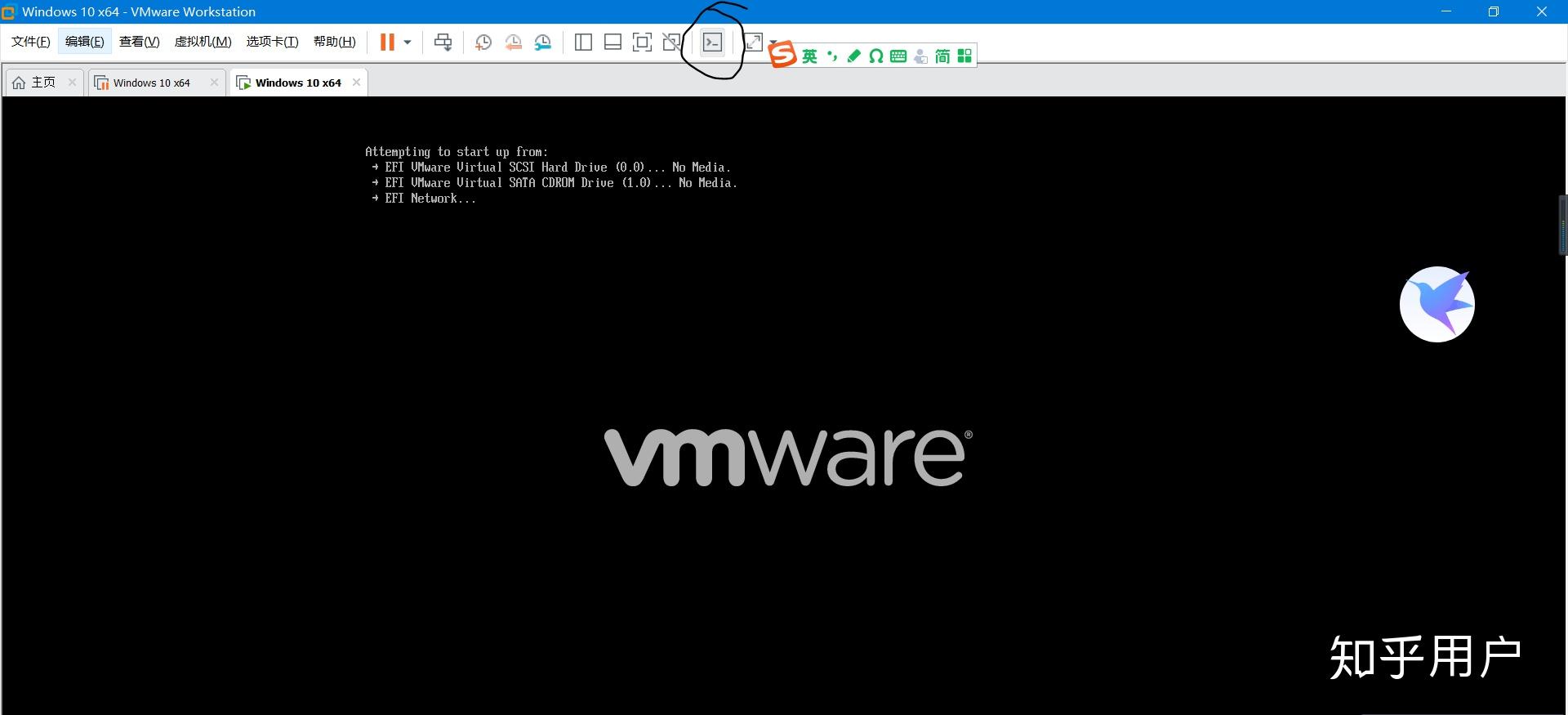Minimize the VMware Workstation window

click(x=1446, y=11)
